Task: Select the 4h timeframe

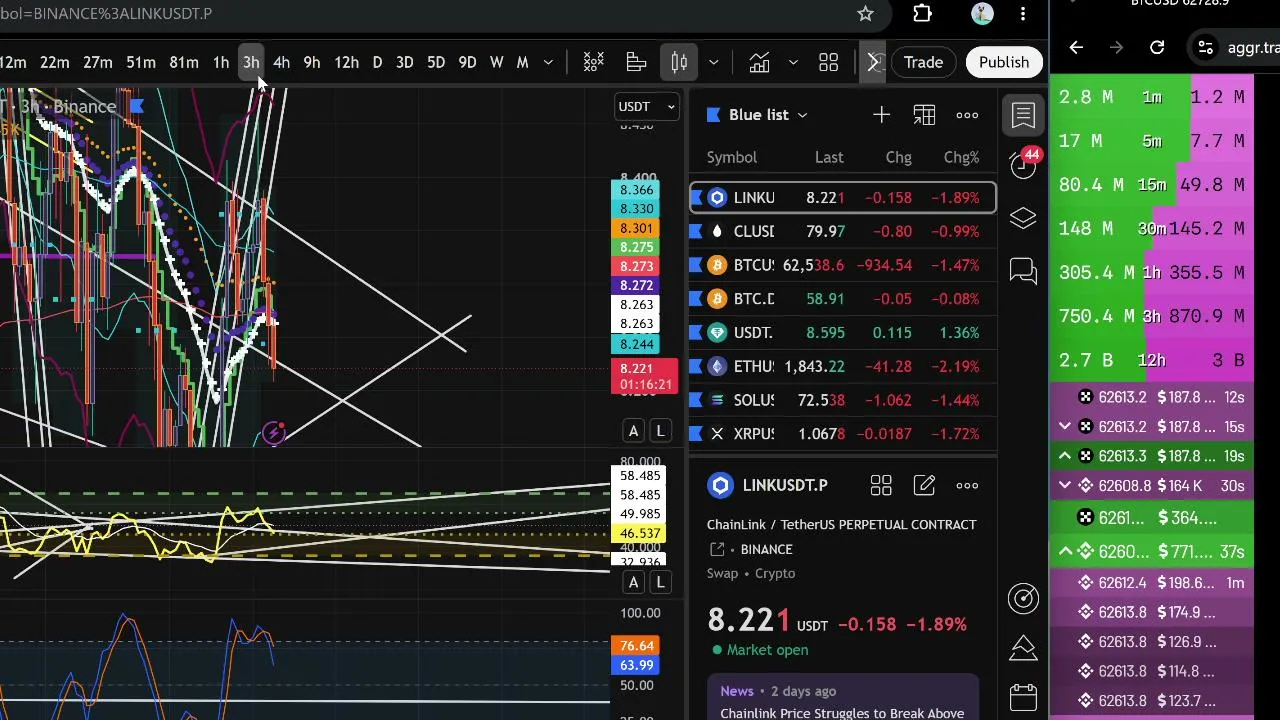Action: point(282,63)
